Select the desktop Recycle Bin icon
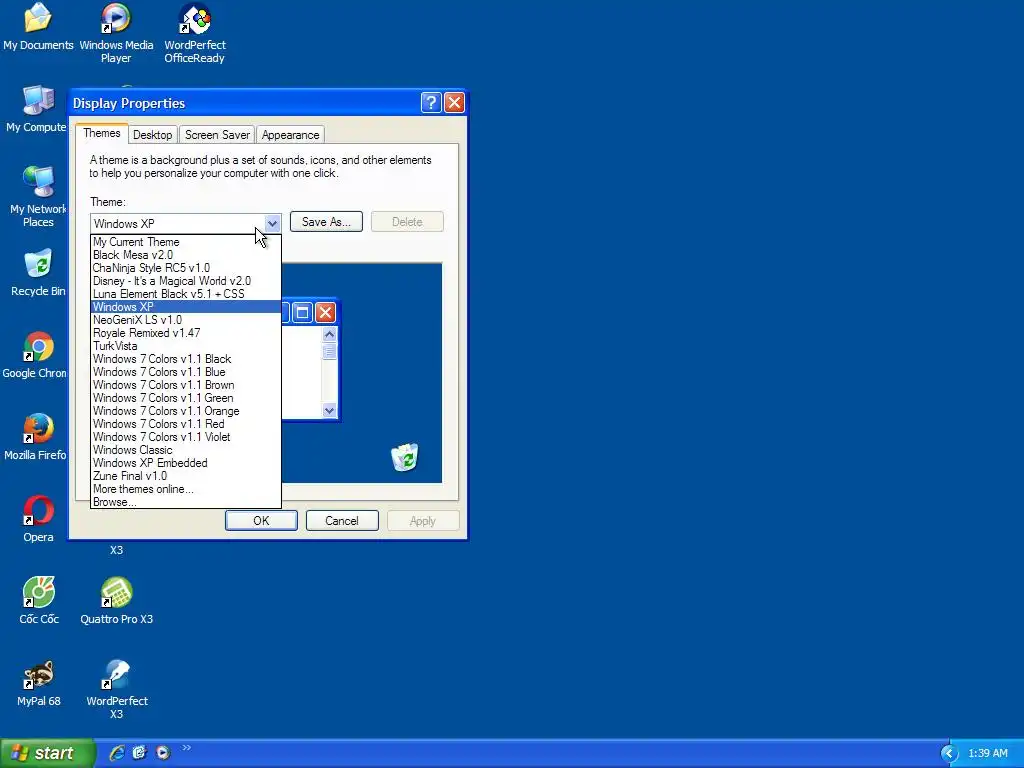The height and width of the screenshot is (768, 1024). 38,273
